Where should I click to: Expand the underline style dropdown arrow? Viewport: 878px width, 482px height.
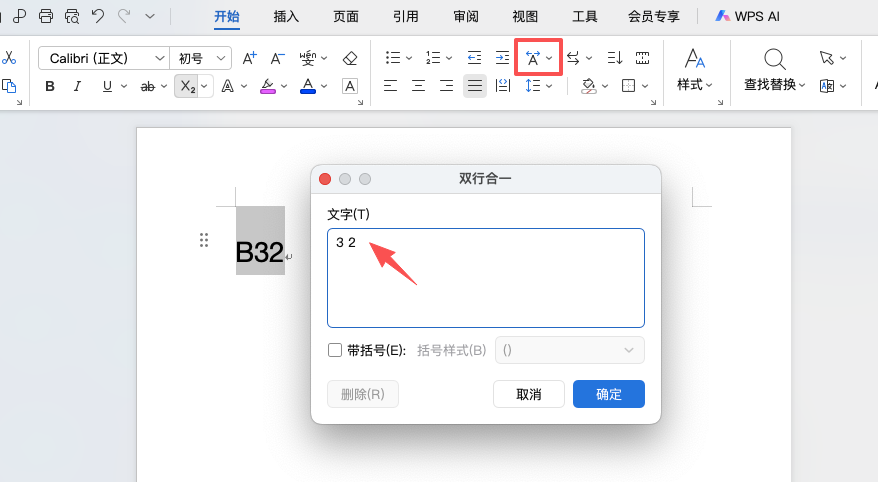click(x=124, y=86)
